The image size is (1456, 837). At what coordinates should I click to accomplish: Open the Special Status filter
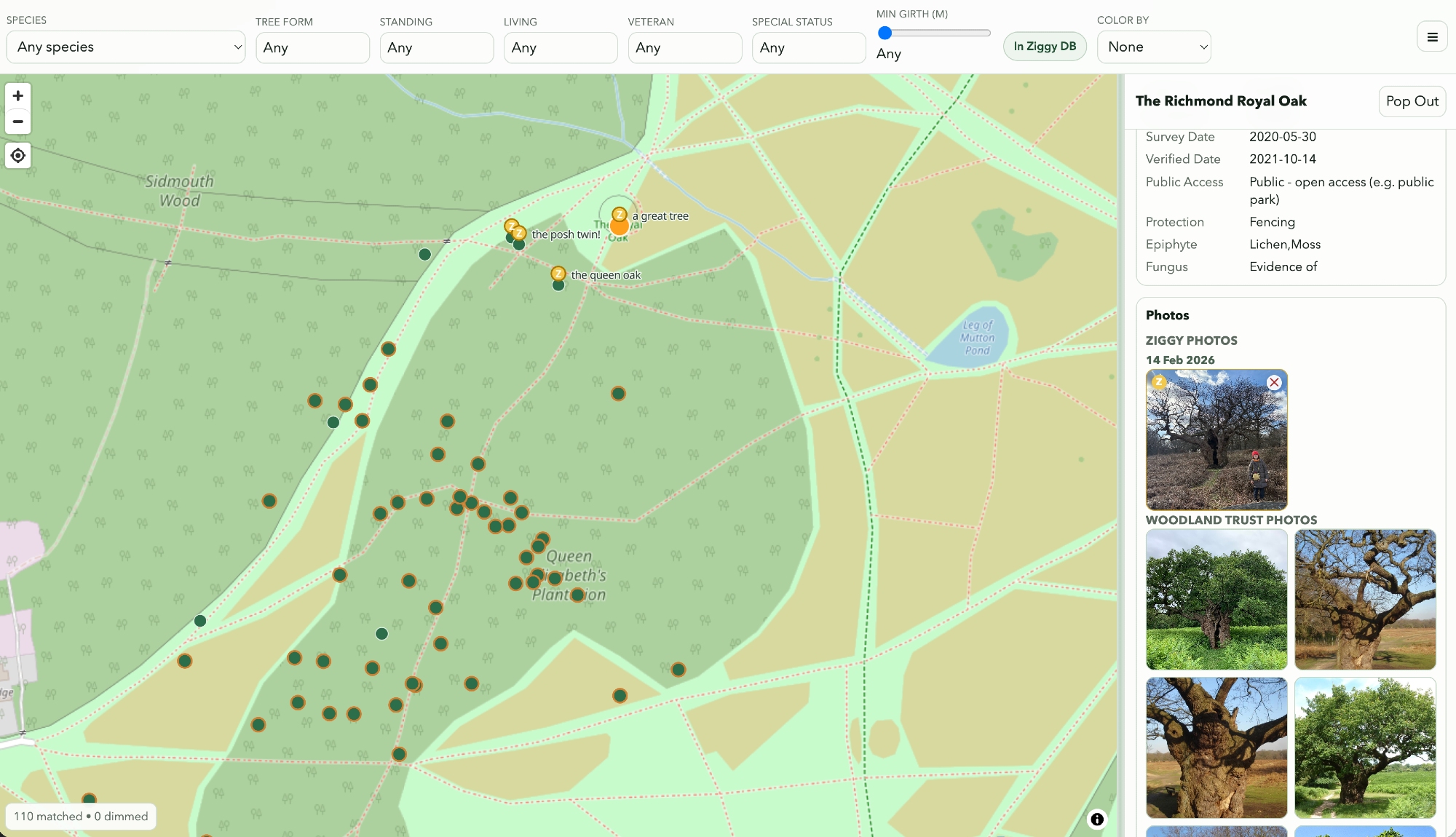coord(808,48)
